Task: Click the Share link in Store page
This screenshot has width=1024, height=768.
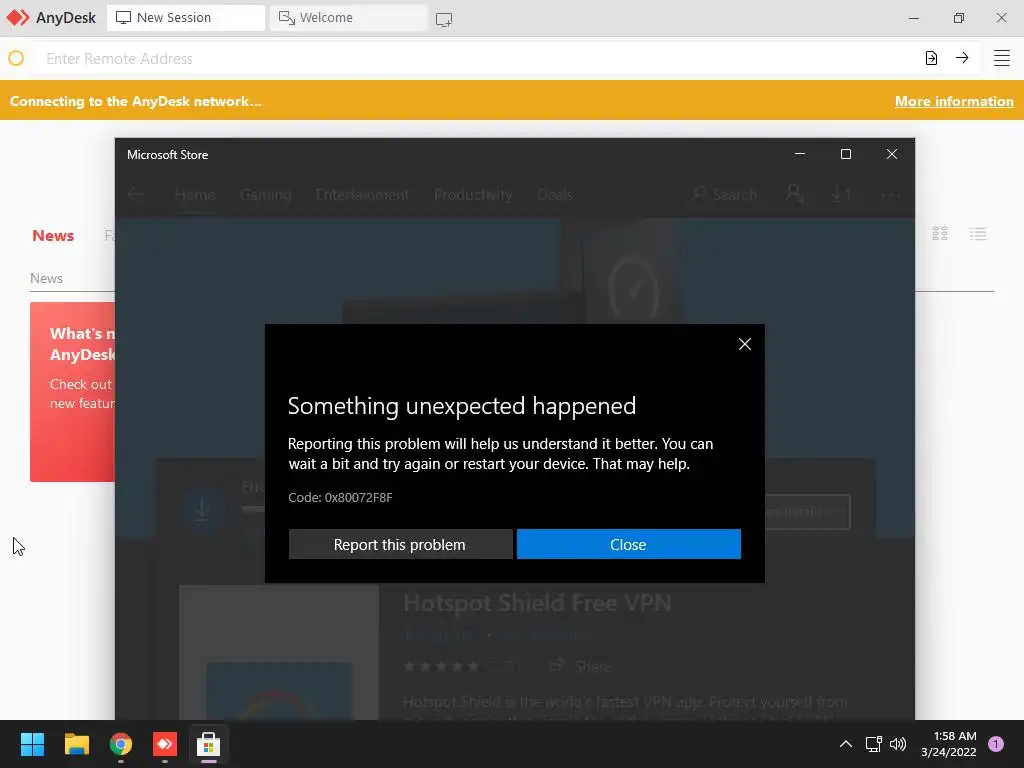Action: coord(581,665)
